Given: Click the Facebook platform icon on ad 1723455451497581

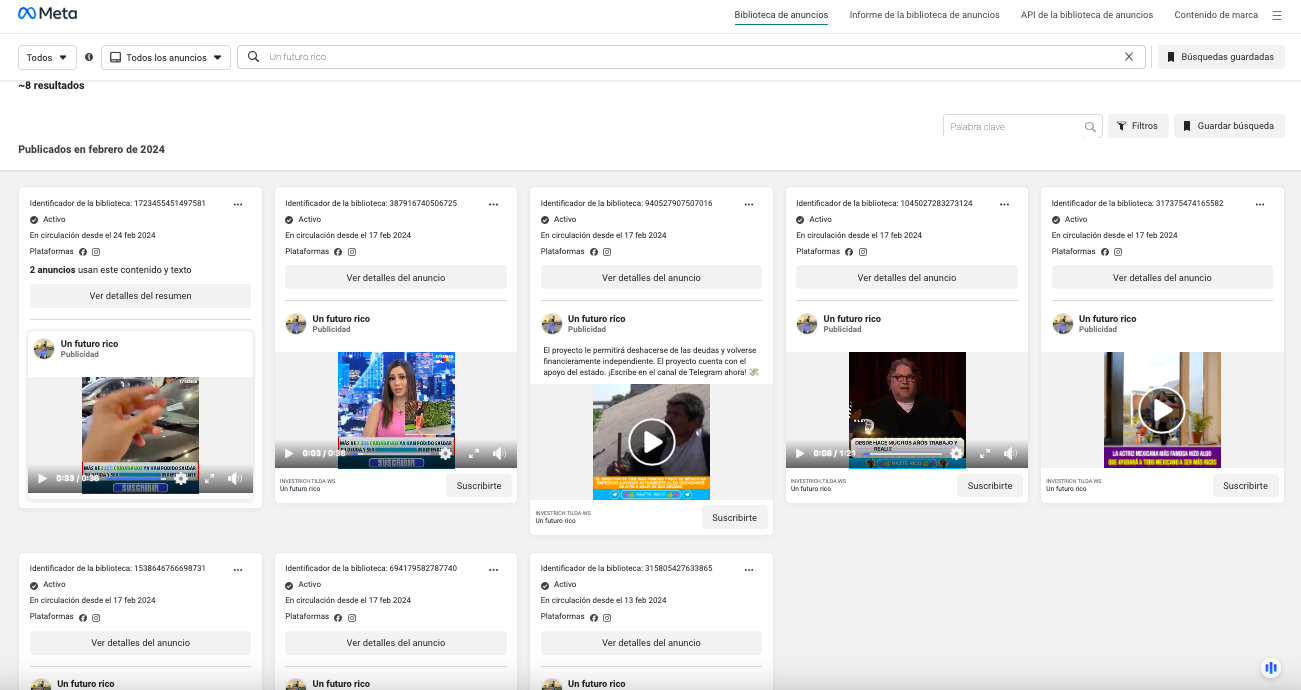Looking at the screenshot, I should (83, 252).
